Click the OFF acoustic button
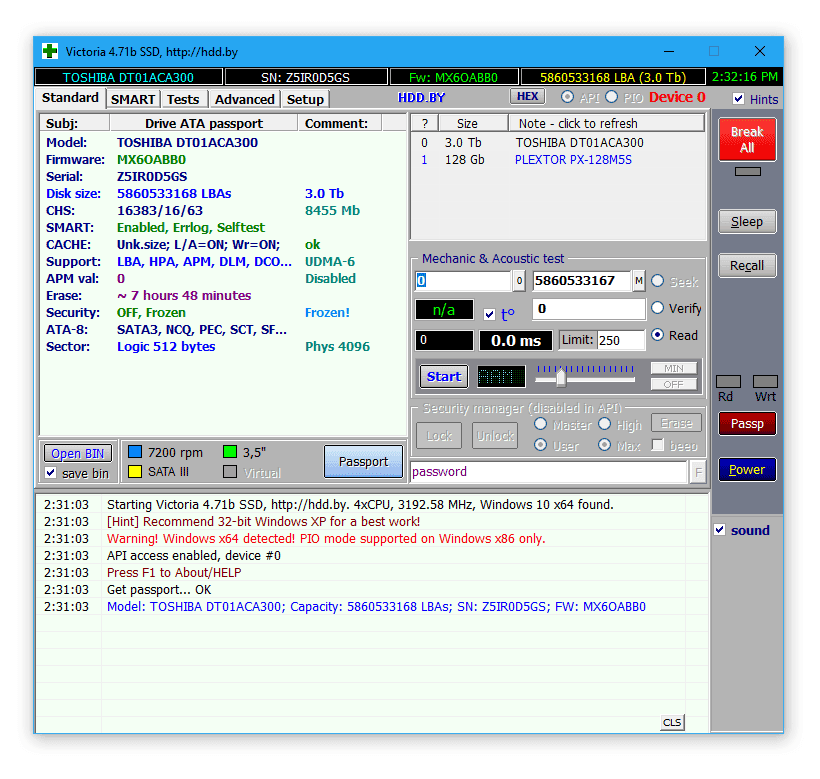The height and width of the screenshot is (779, 820). [x=674, y=384]
